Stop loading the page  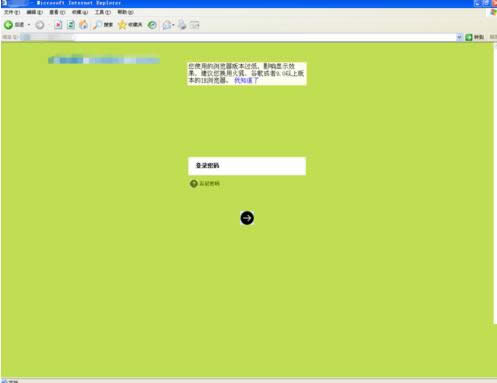point(58,25)
